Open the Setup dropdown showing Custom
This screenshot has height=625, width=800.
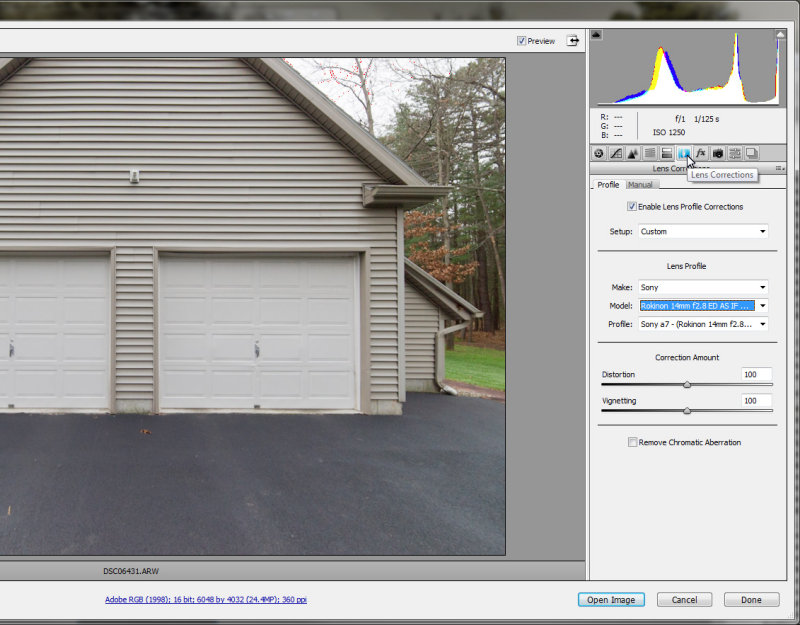[703, 232]
